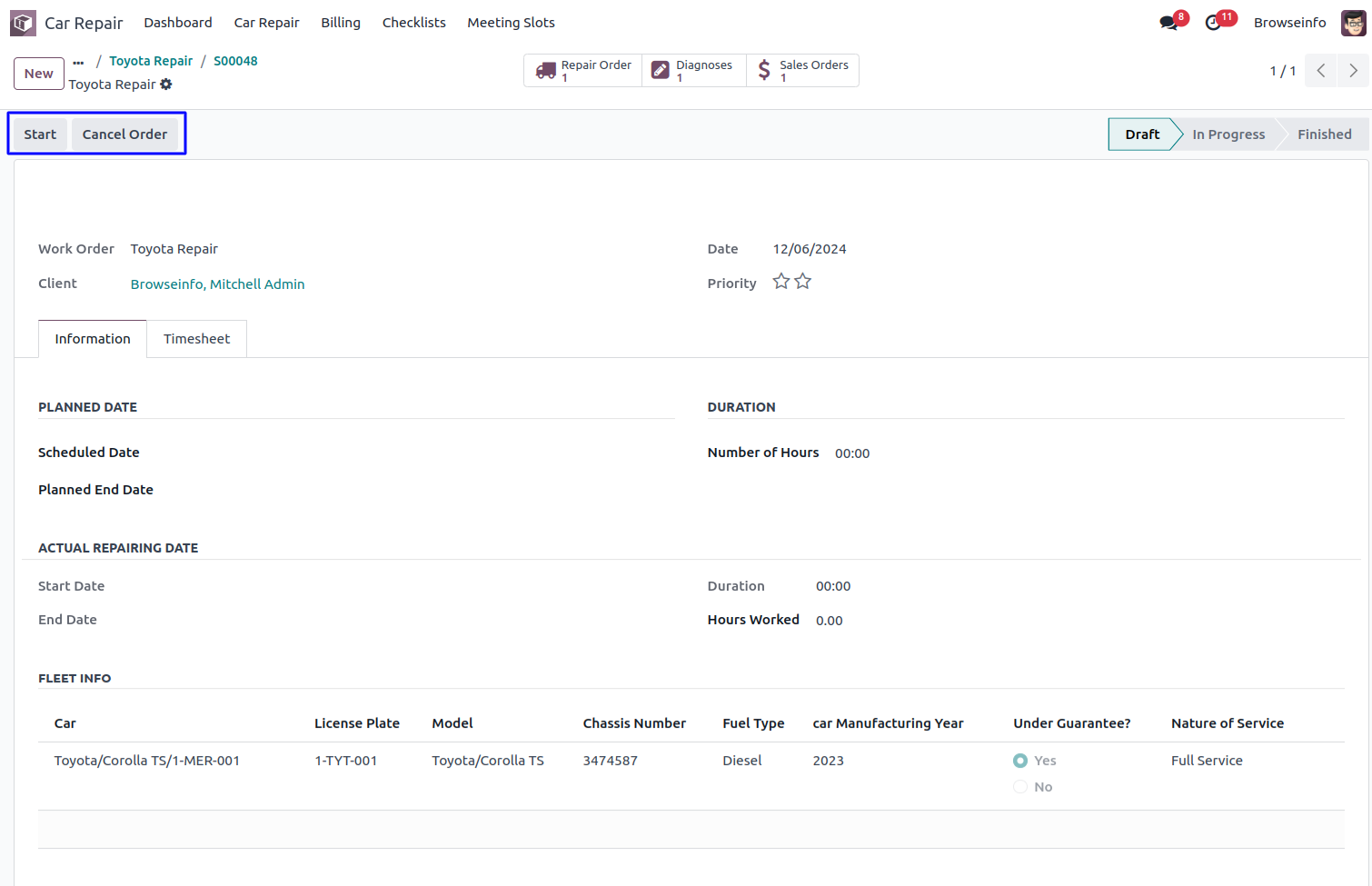
Task: Set priority with the second star
Action: click(x=803, y=282)
